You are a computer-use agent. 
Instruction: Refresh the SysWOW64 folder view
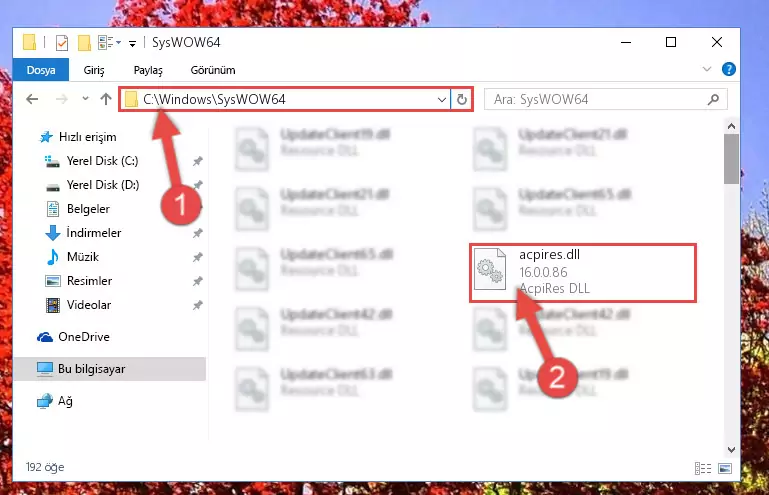461,100
